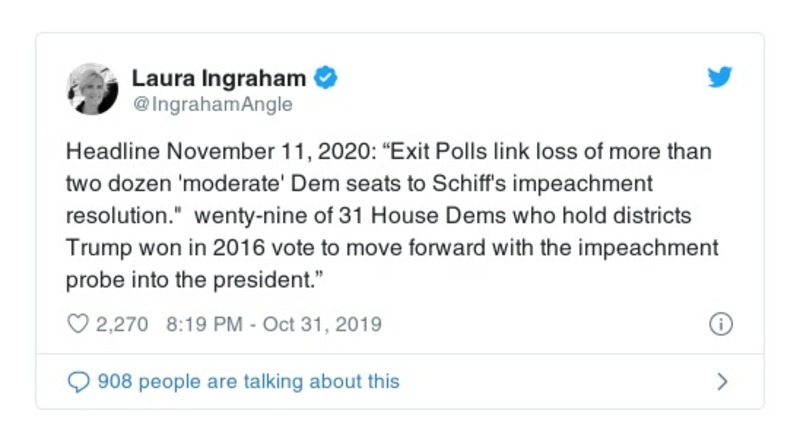The width and height of the screenshot is (800, 445).
Task: Open '908 people are talking about this'
Action: (x=248, y=382)
